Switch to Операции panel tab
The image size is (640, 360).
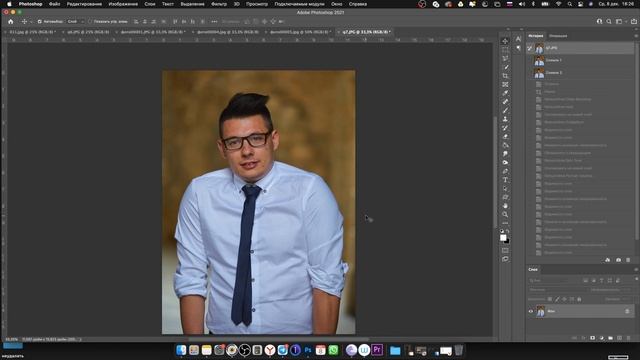coord(558,36)
